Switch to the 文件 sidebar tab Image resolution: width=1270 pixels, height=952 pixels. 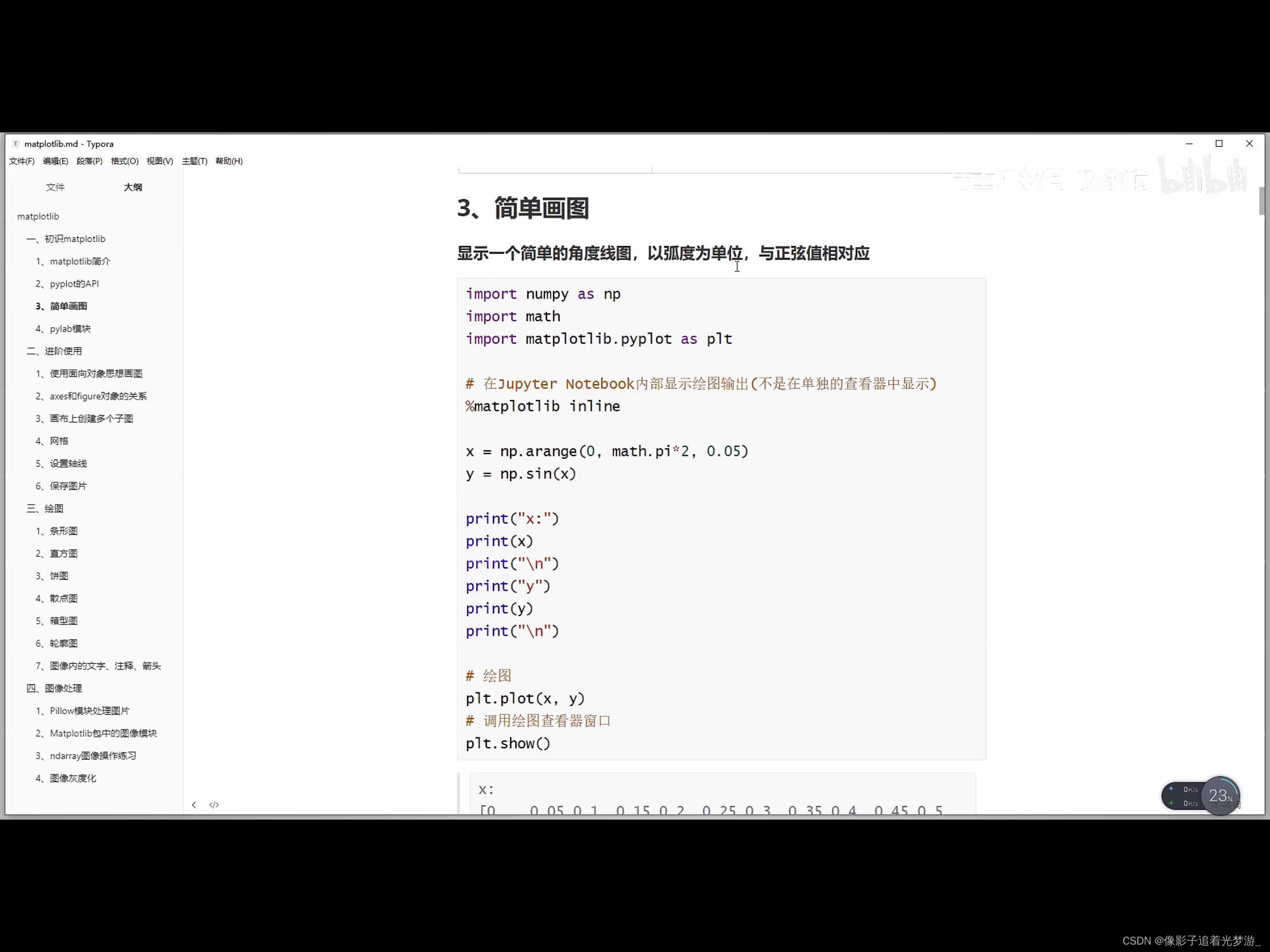point(55,187)
